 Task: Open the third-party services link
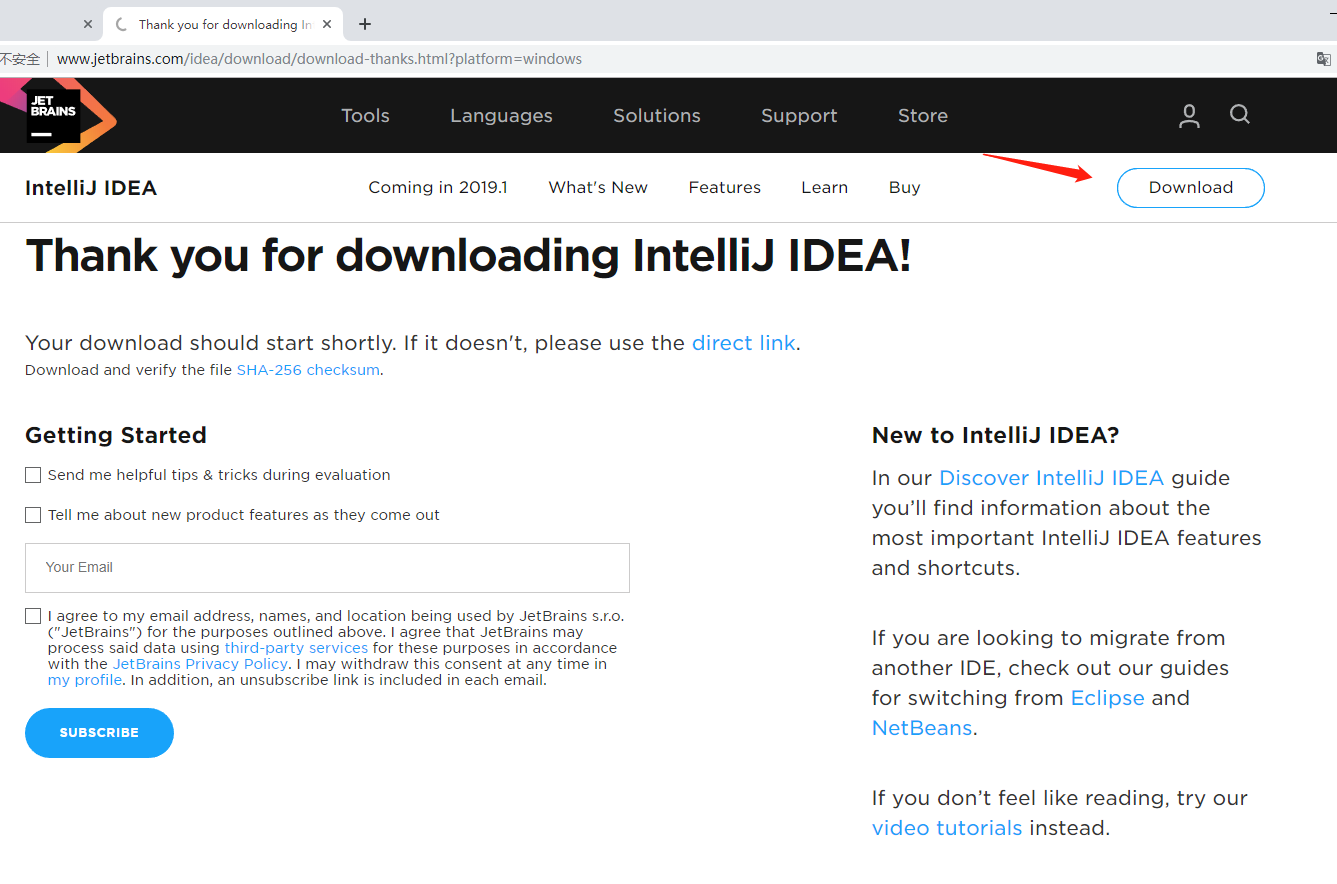tap(296, 648)
